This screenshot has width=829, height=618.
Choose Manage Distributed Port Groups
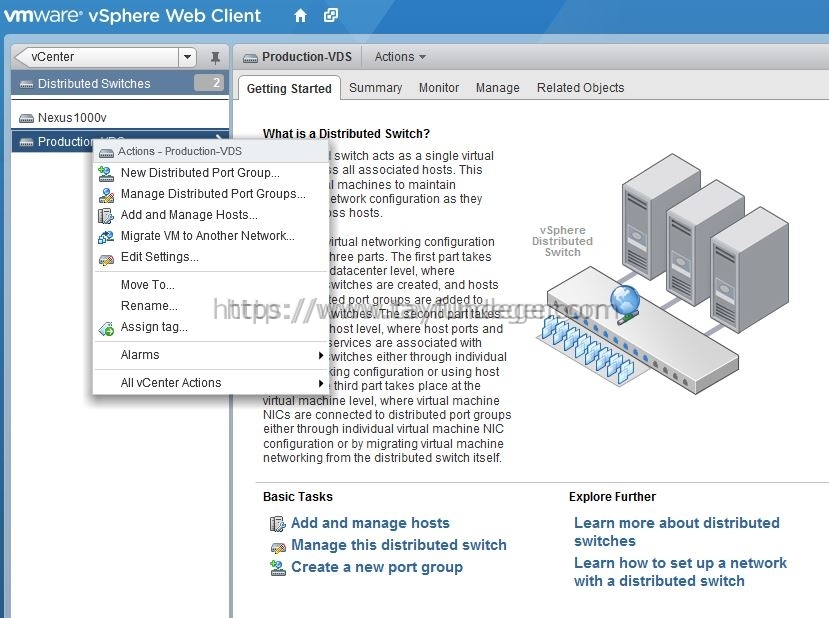tap(213, 194)
